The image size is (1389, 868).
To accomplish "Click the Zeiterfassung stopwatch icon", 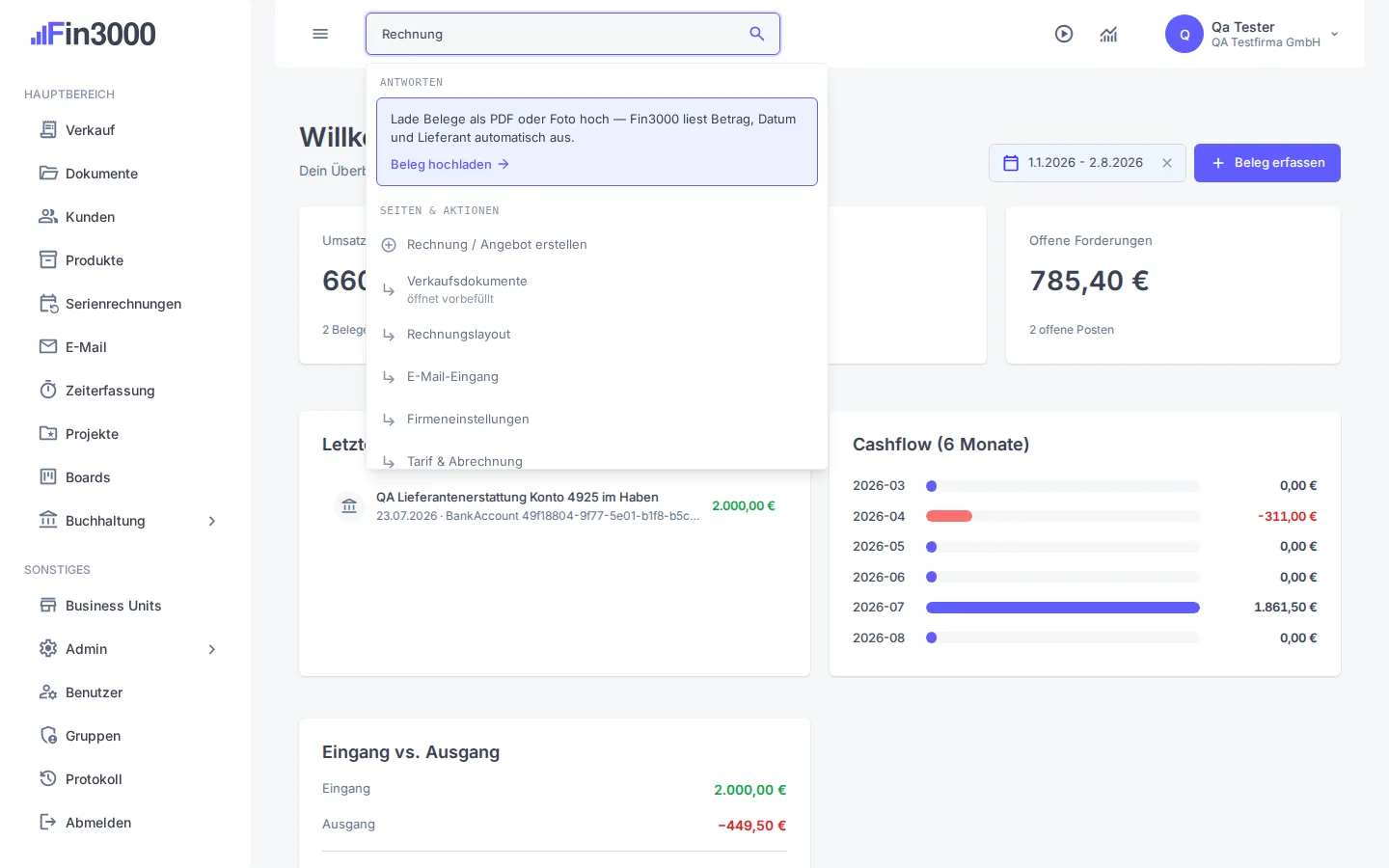I will pos(48,390).
